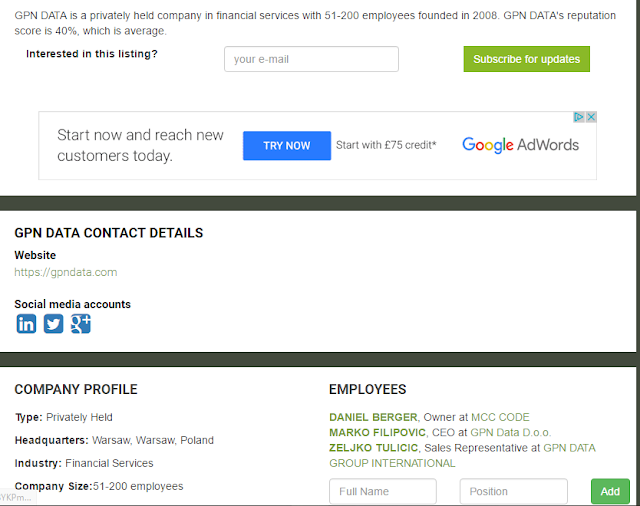640x506 pixels.
Task: Visit the https://gpndata.com website link
Action: pyautogui.click(x=66, y=272)
